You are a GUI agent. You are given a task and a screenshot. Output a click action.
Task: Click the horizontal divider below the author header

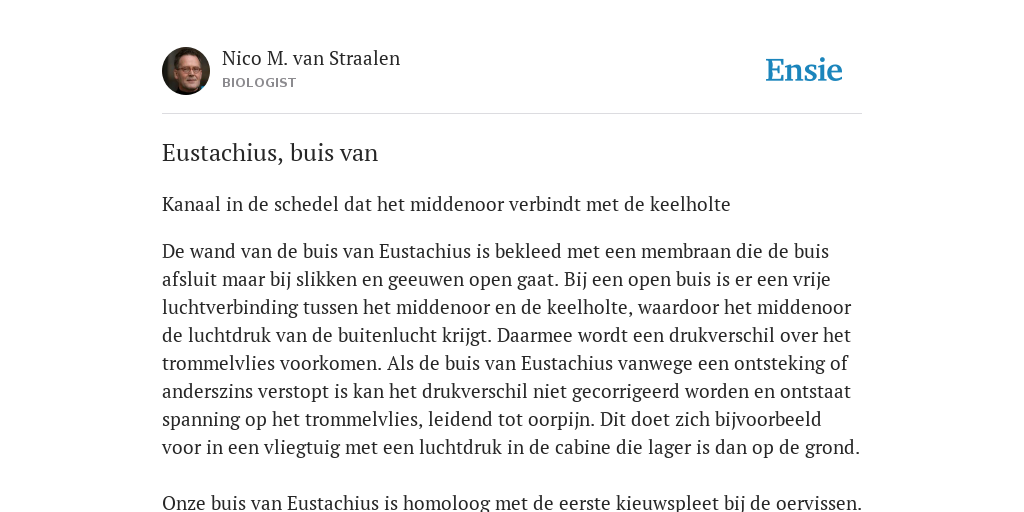tap(512, 114)
